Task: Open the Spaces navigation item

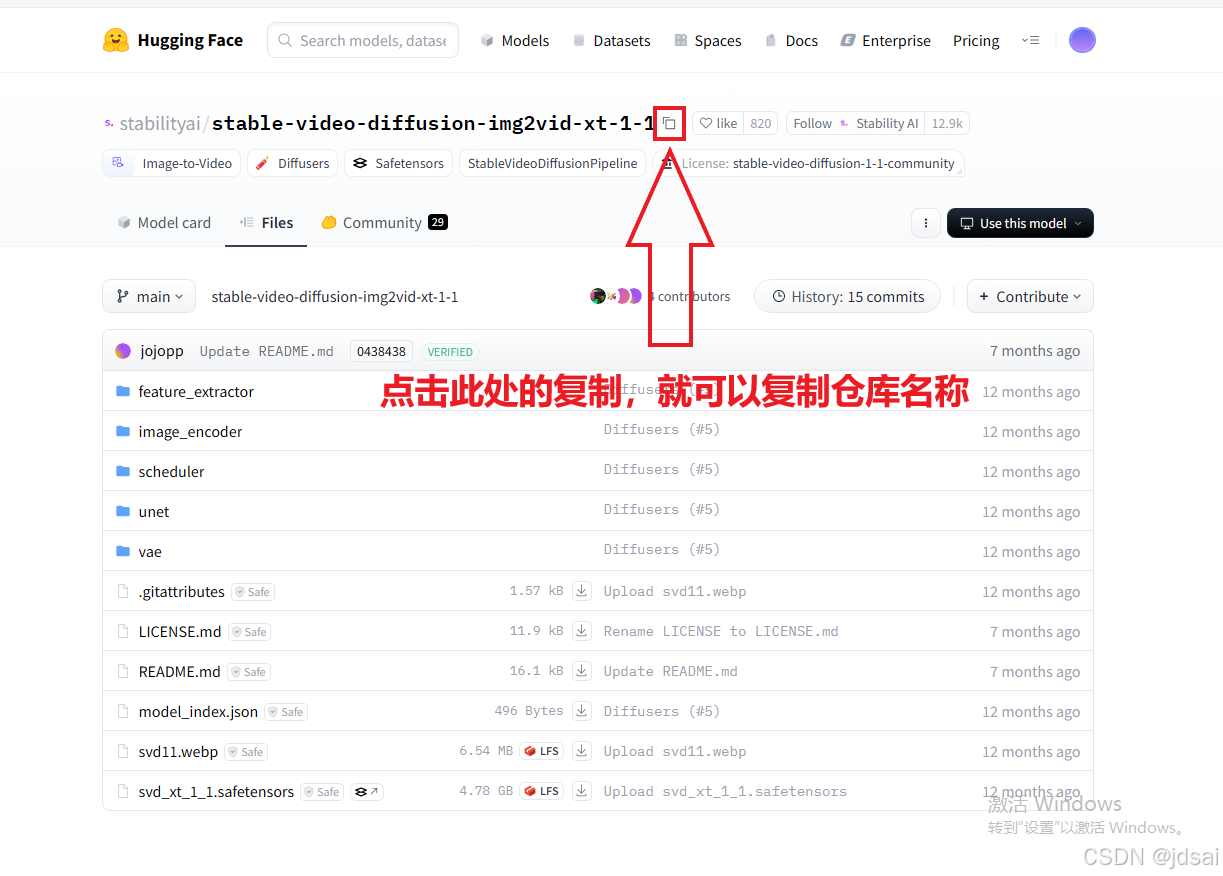Action: point(708,40)
